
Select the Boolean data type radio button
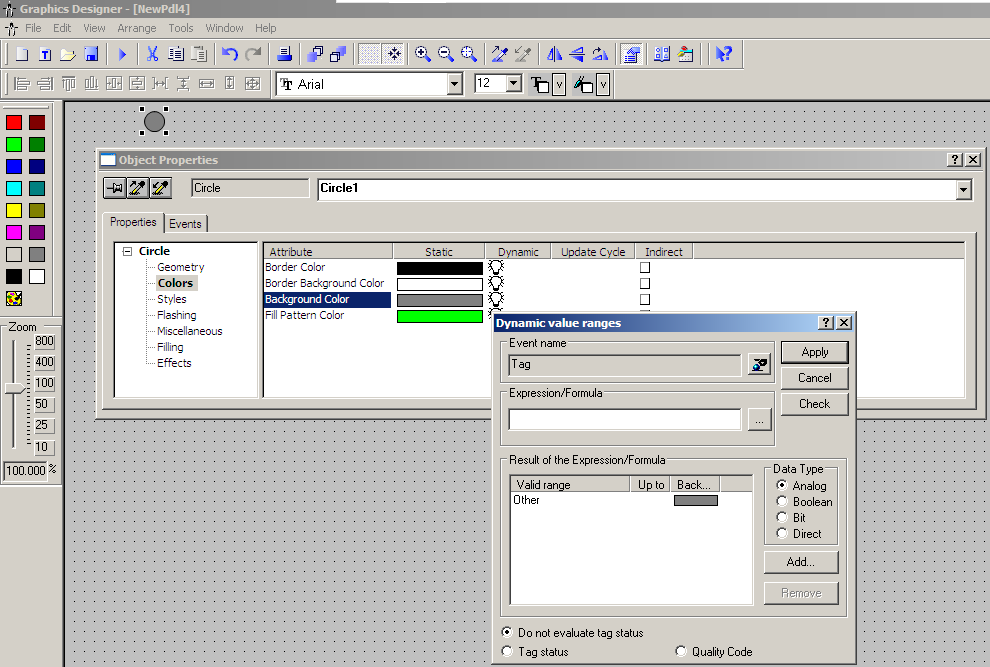(x=782, y=502)
